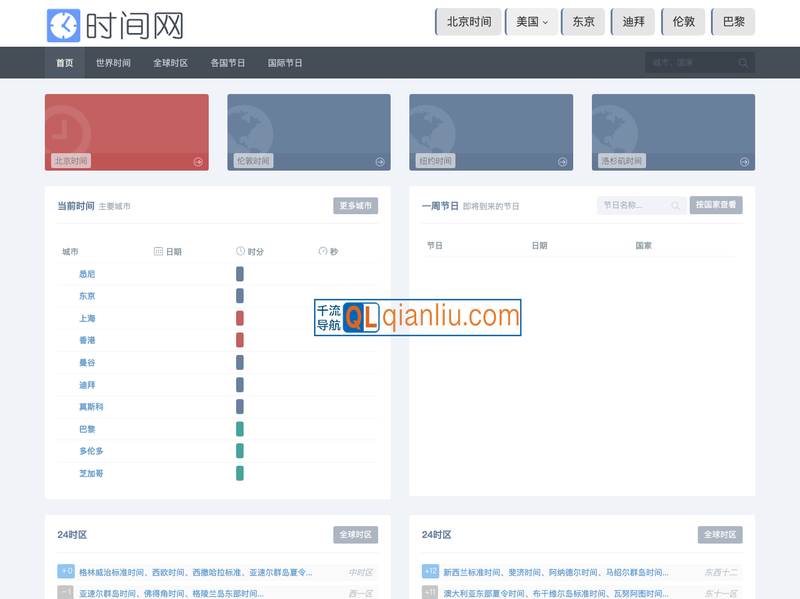Click the 纽约时间 card thumbnail
The image size is (800, 599).
click(491, 131)
